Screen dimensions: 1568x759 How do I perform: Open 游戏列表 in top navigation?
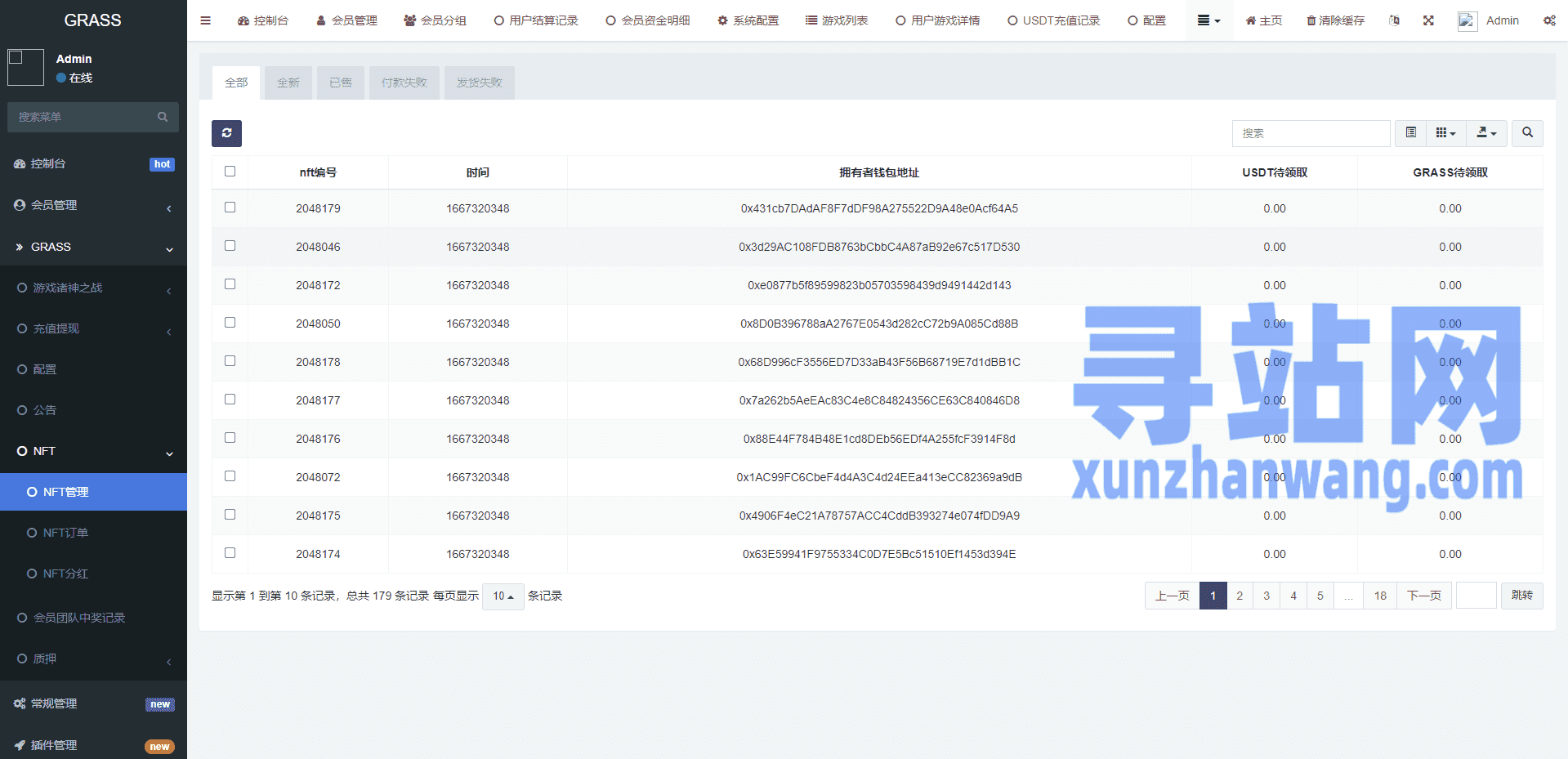tap(837, 20)
